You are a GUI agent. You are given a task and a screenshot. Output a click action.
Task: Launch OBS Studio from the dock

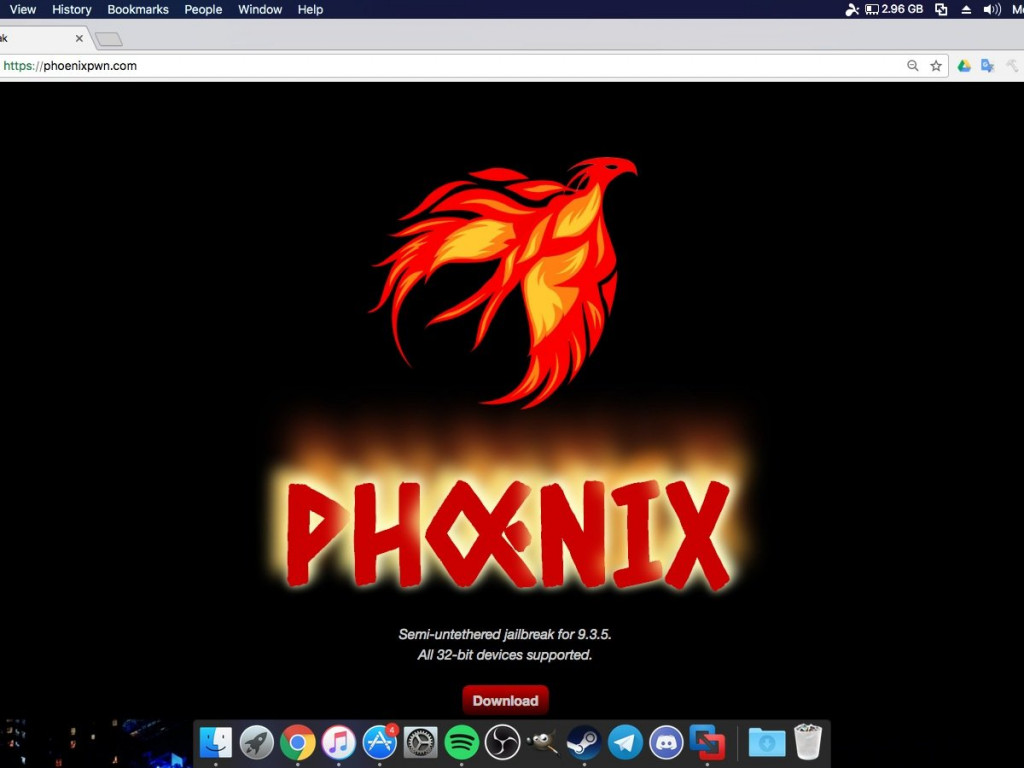(502, 742)
